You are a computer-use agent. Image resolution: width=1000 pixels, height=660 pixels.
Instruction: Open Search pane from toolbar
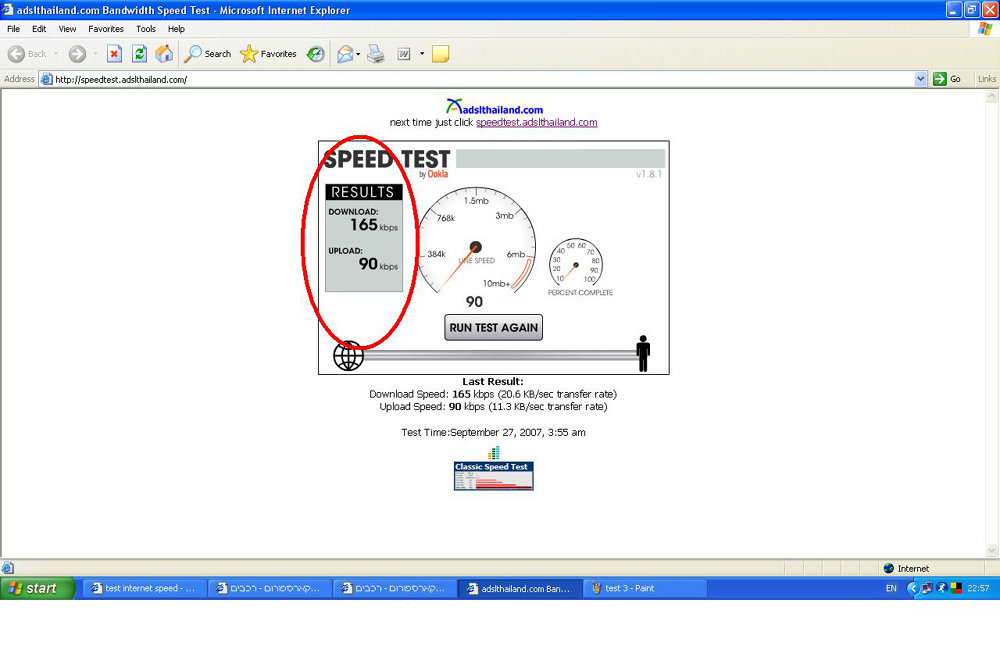pos(207,54)
